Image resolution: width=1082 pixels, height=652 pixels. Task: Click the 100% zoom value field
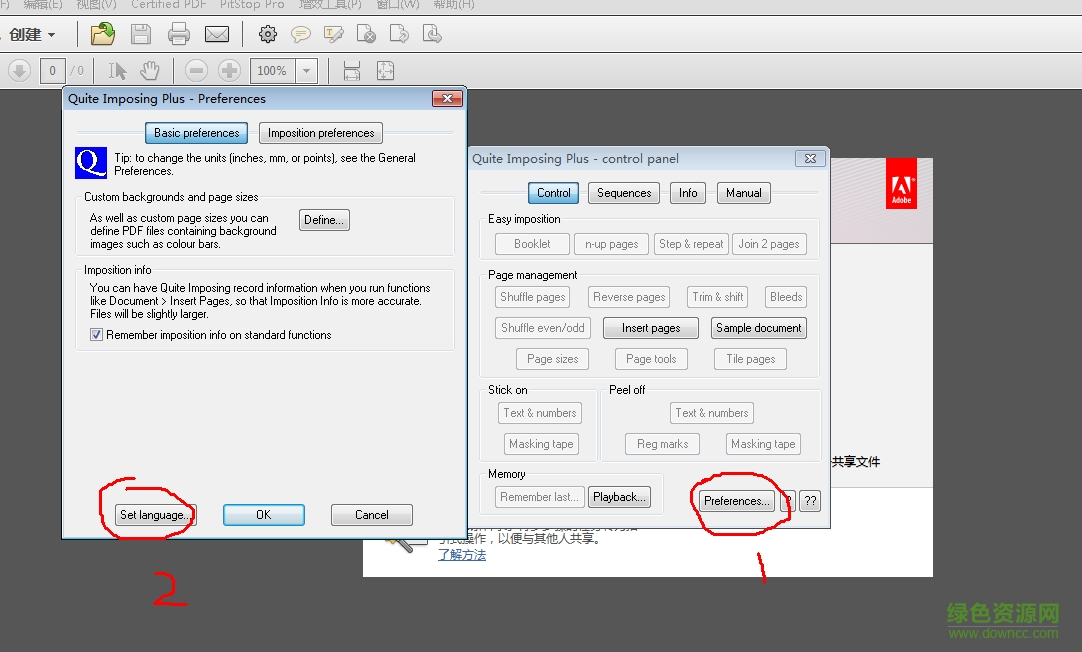(272, 70)
